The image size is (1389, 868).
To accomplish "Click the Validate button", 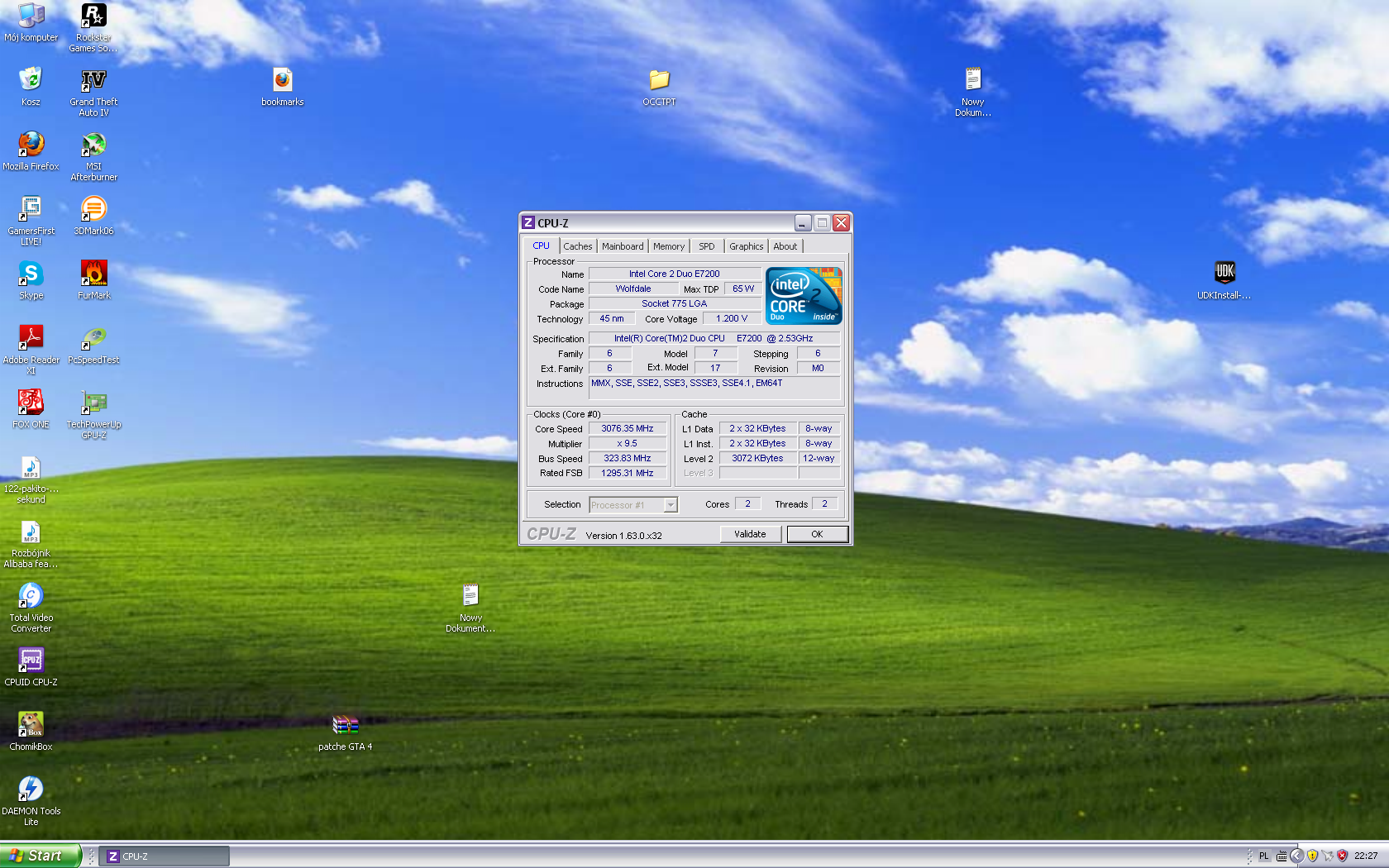I will click(x=750, y=534).
